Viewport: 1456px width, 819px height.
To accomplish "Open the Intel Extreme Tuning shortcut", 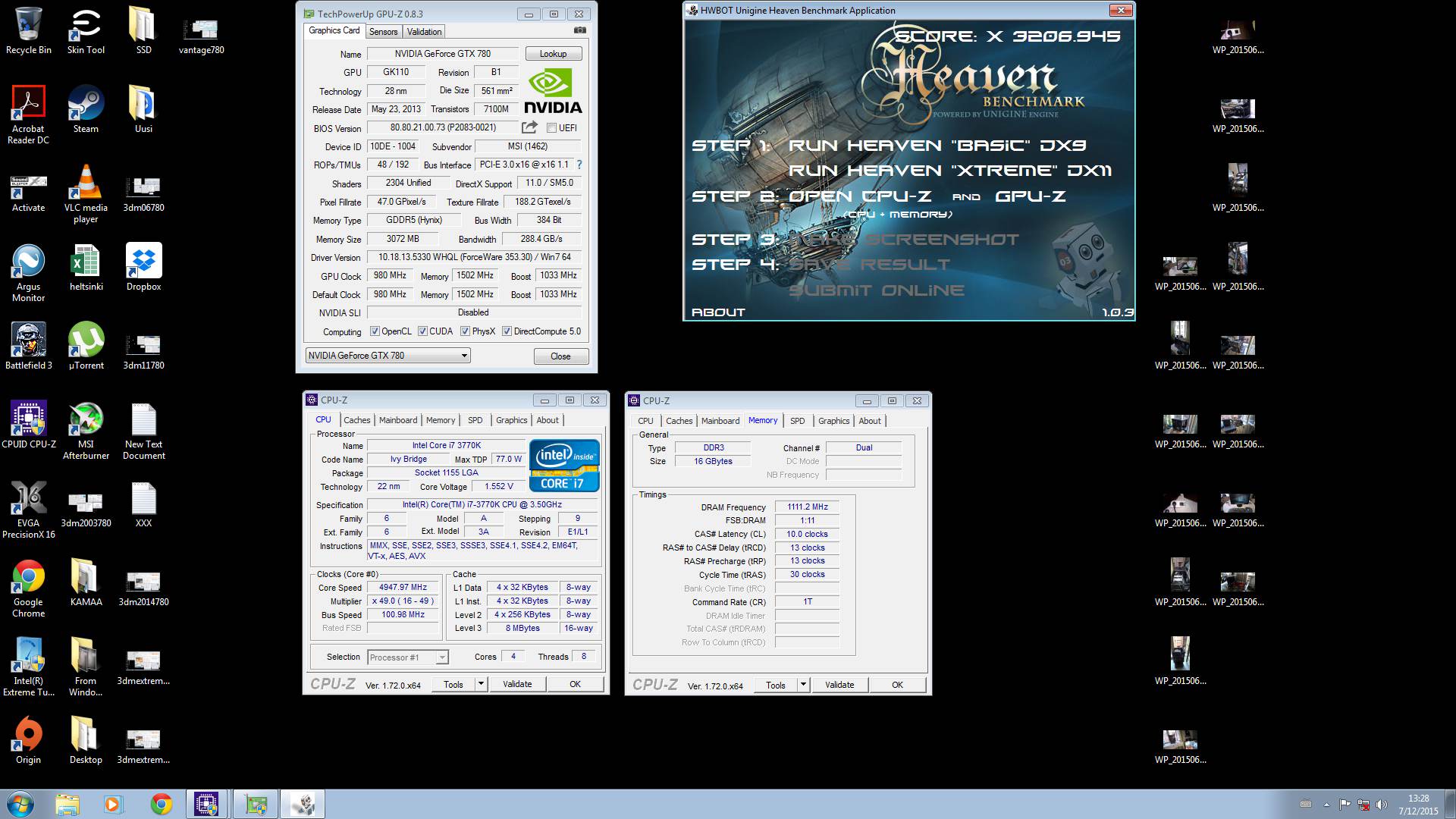I will tap(29, 667).
